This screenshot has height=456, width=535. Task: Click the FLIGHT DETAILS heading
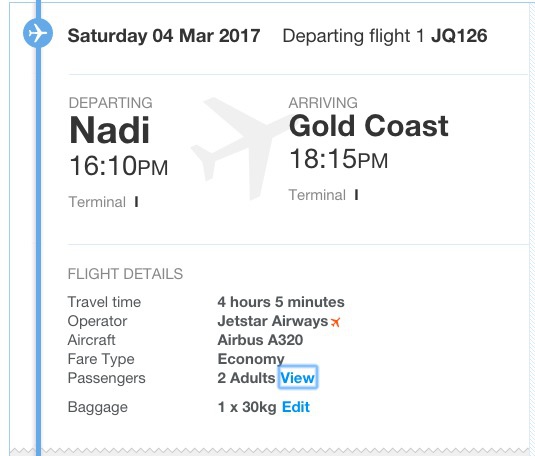point(125,274)
